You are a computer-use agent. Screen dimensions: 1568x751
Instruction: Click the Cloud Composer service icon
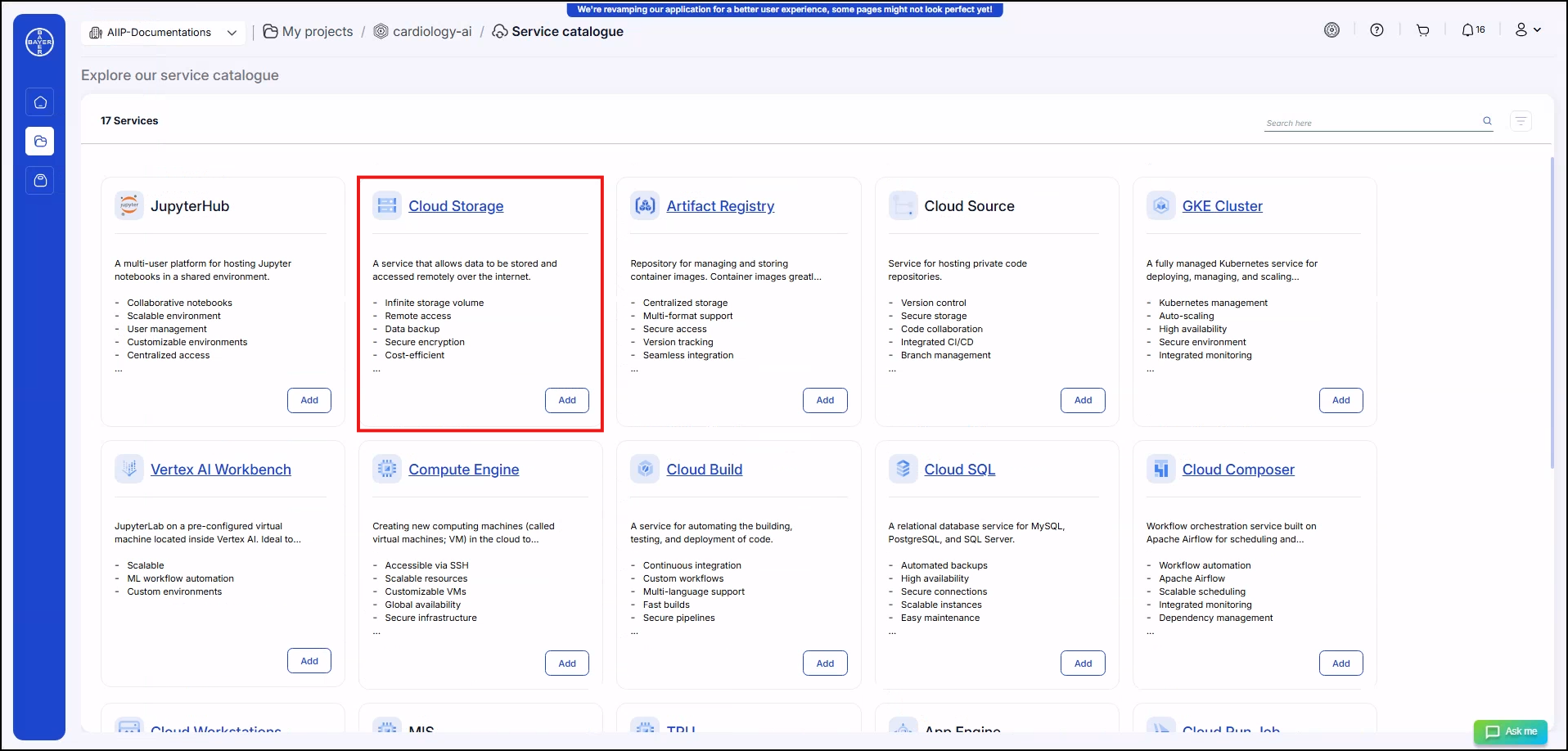click(x=1160, y=469)
